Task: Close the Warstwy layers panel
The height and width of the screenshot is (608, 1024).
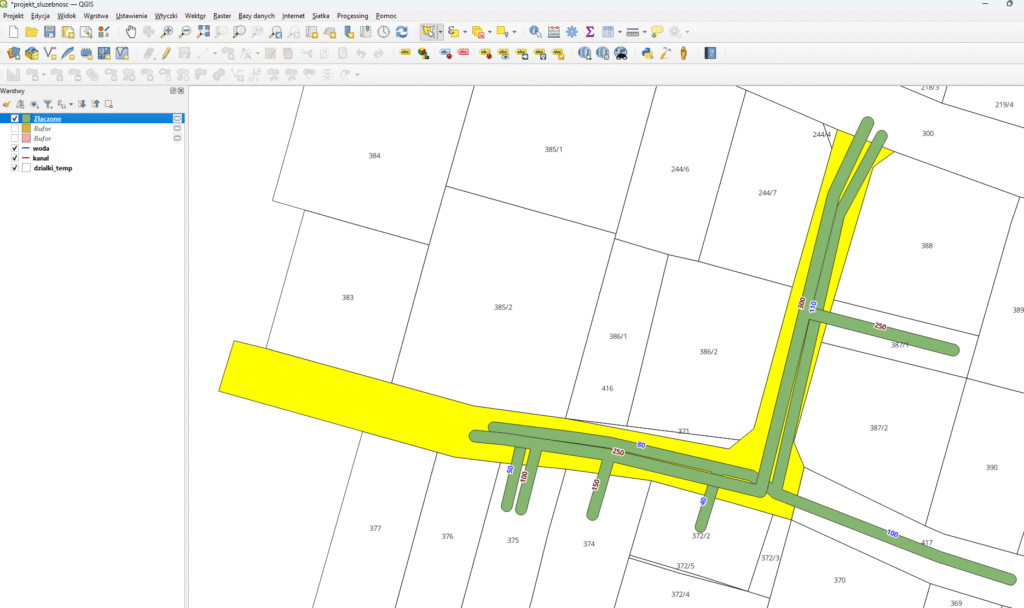Action: click(181, 90)
